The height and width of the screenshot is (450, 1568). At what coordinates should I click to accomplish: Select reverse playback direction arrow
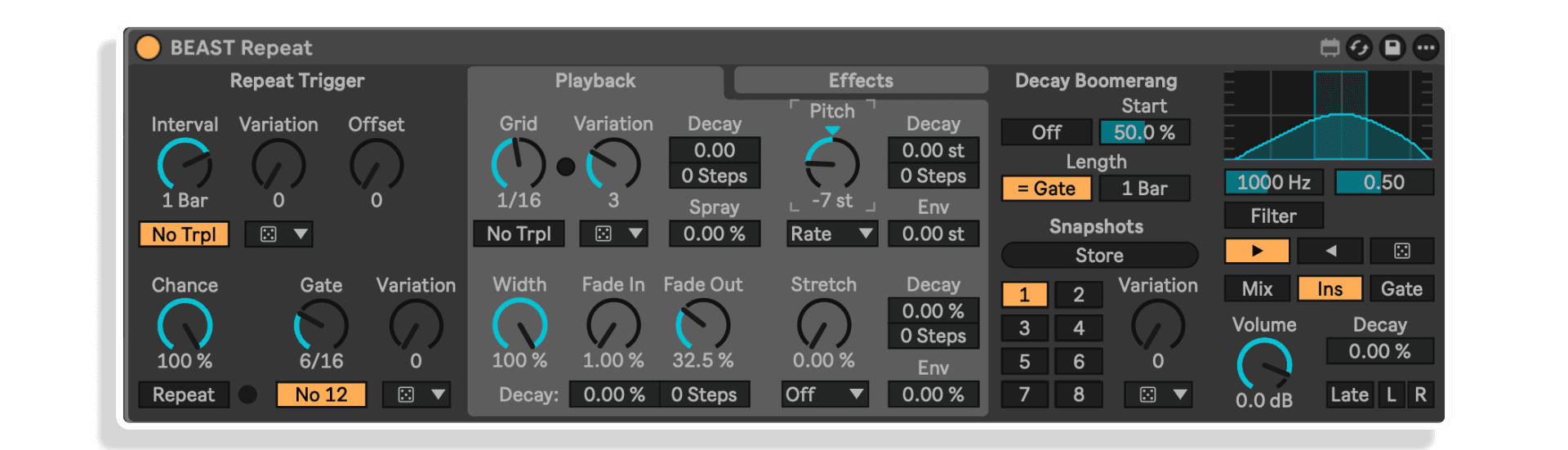[x=1330, y=251]
